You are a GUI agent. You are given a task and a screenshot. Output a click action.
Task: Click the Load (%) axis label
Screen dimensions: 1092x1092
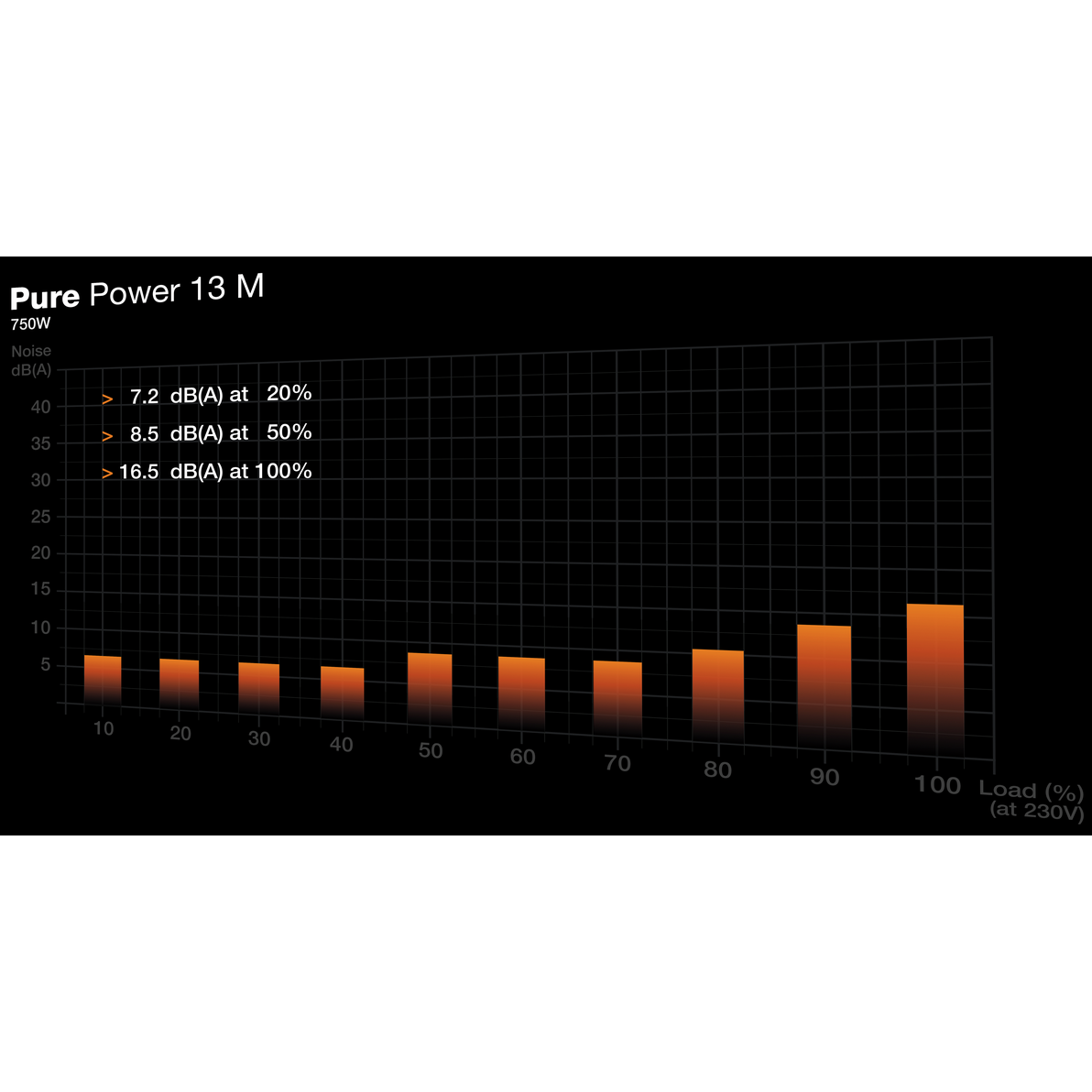pyautogui.click(x=1032, y=791)
